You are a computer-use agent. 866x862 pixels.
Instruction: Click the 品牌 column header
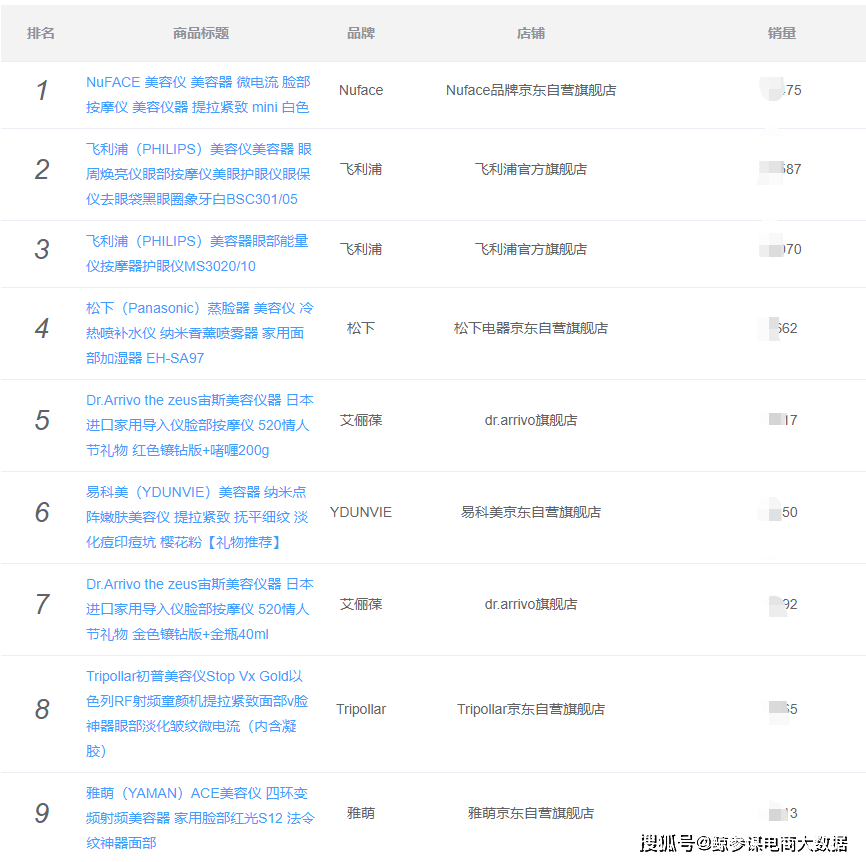pyautogui.click(x=361, y=33)
